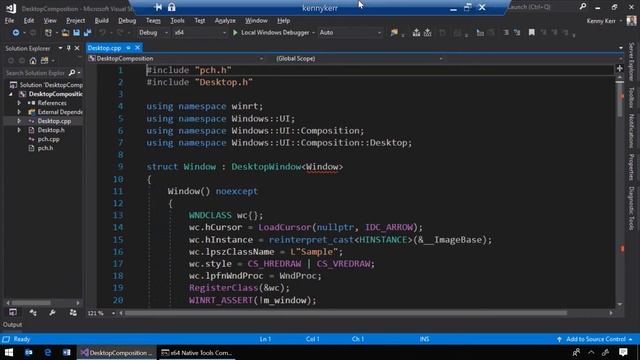Click the Find in Files toolbar icon
This screenshot has width=640, height=360.
394,33
